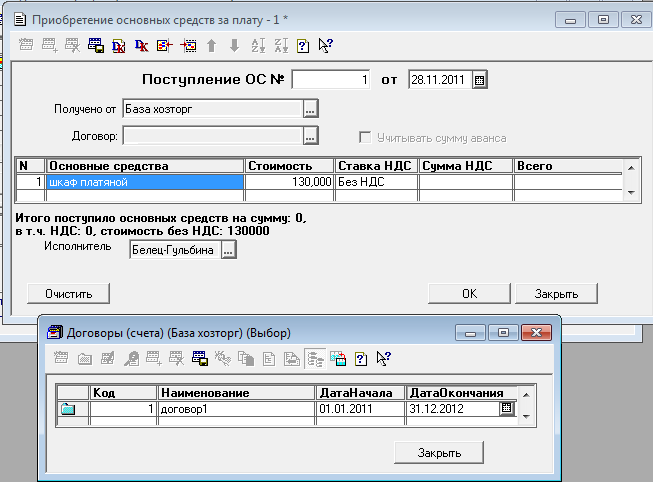This screenshot has height=482, width=653.
Task: Click the OK button
Action: click(469, 294)
